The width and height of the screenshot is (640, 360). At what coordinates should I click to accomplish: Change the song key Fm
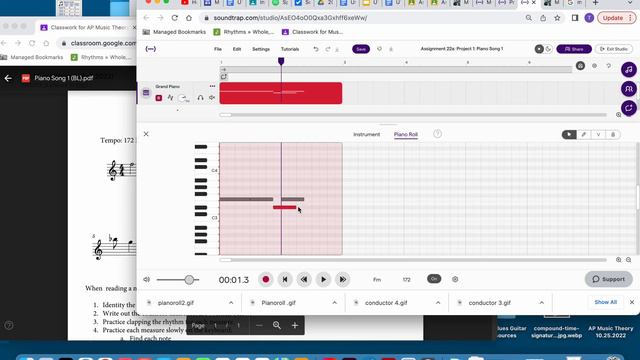pos(377,280)
